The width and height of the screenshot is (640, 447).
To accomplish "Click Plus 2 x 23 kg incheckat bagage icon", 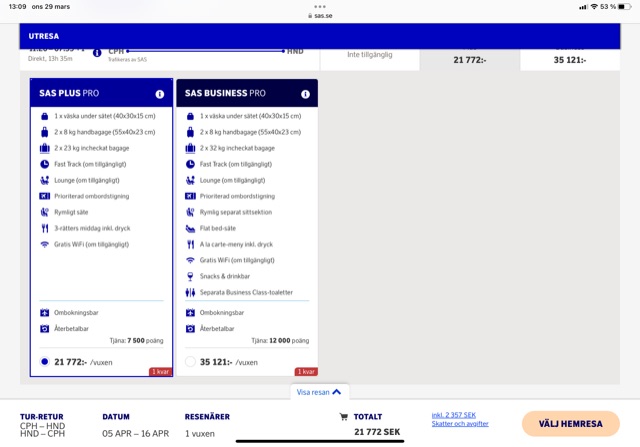I will click(x=44, y=148).
